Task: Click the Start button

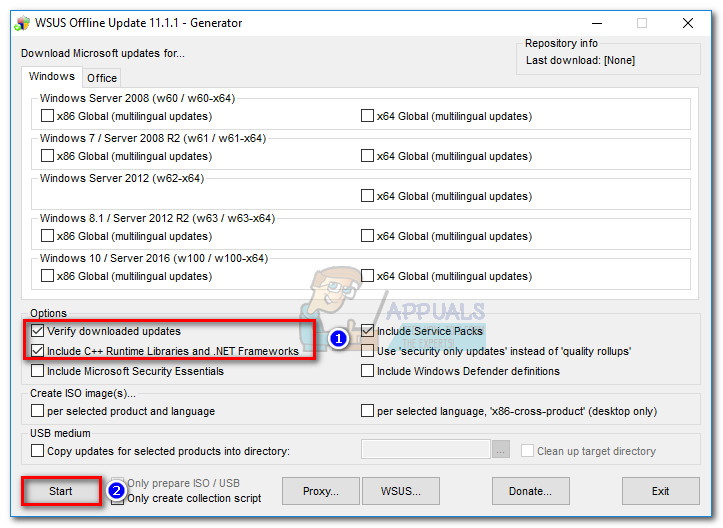Action: point(61,491)
